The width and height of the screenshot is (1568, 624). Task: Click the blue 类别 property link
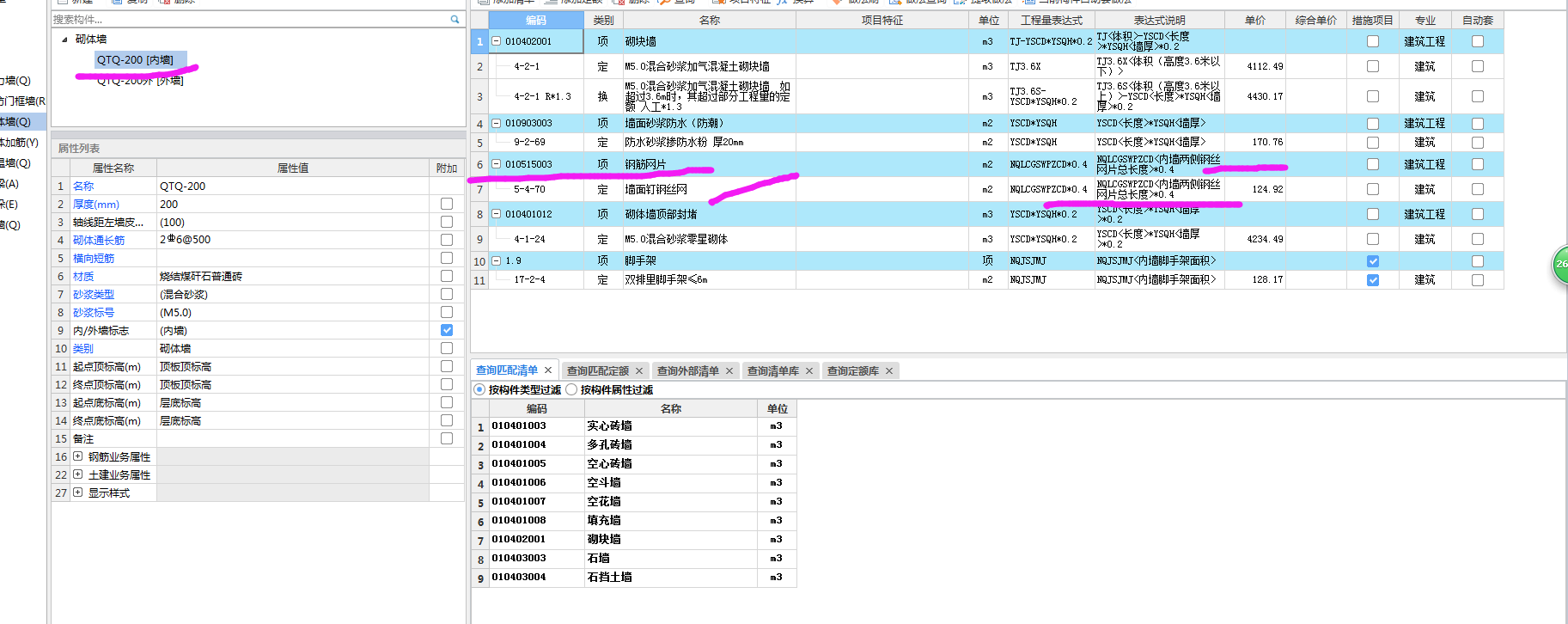coord(83,349)
